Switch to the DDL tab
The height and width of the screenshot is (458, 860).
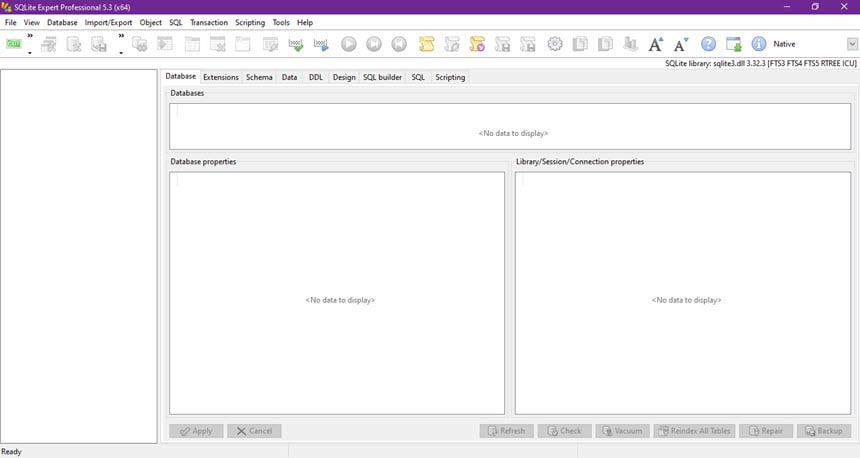[x=316, y=77]
